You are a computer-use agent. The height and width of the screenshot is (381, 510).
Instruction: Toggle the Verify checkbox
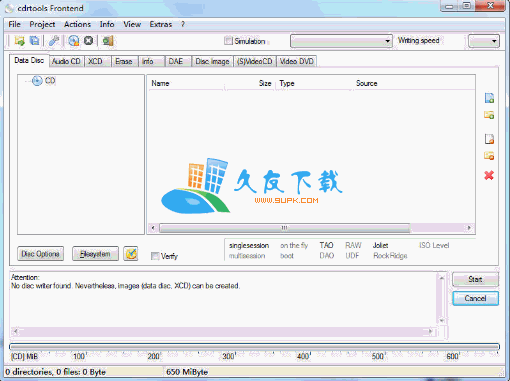coord(155,256)
